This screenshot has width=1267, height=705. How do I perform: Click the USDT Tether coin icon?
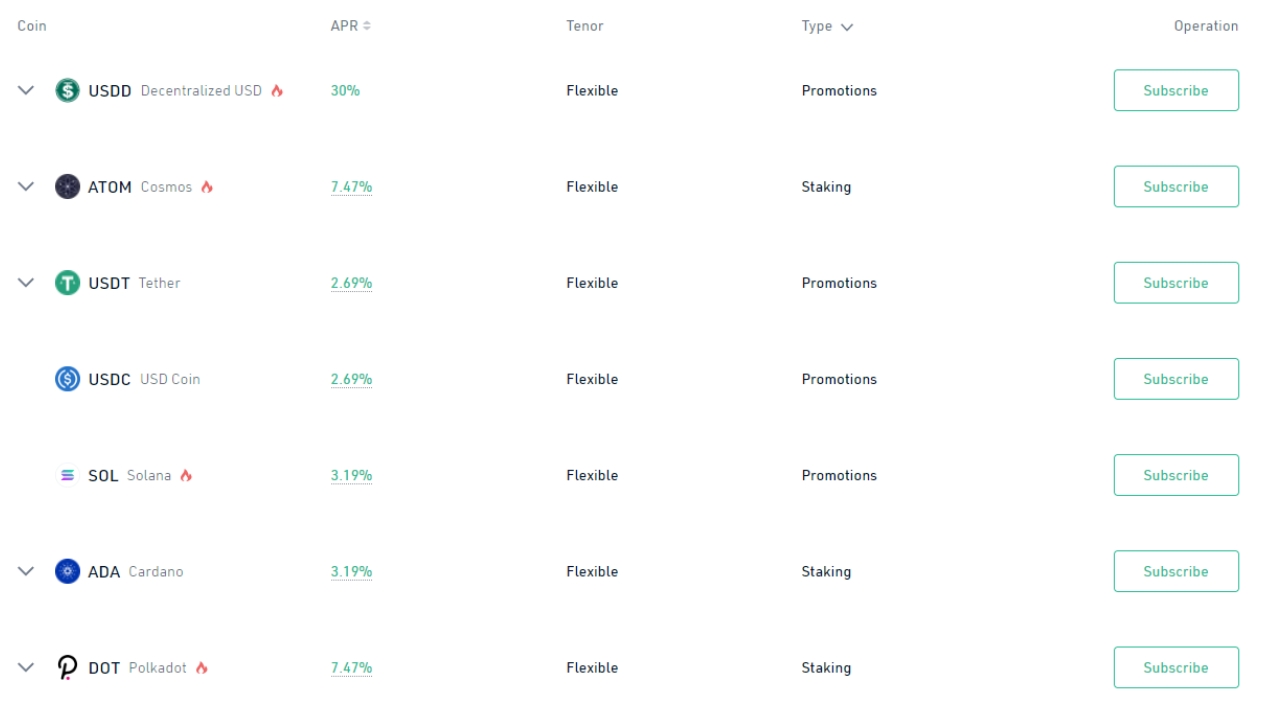tap(65, 282)
